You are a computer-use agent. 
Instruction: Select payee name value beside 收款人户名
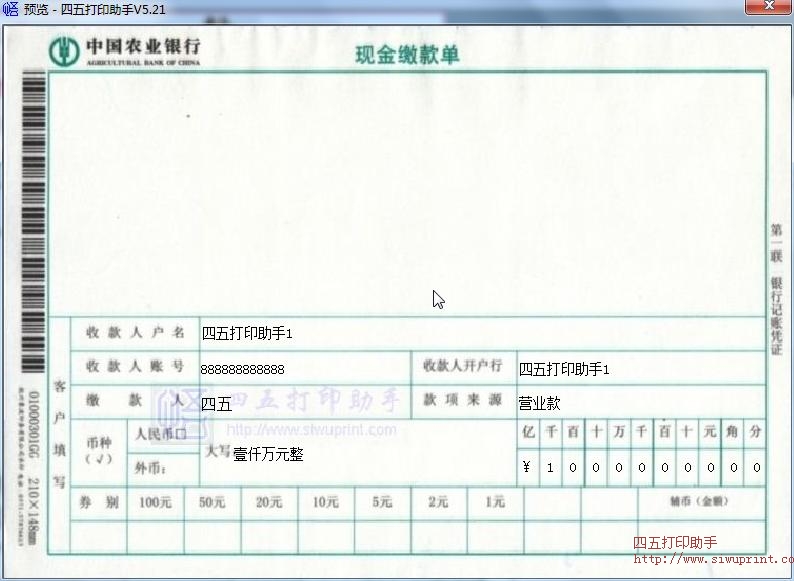click(247, 333)
